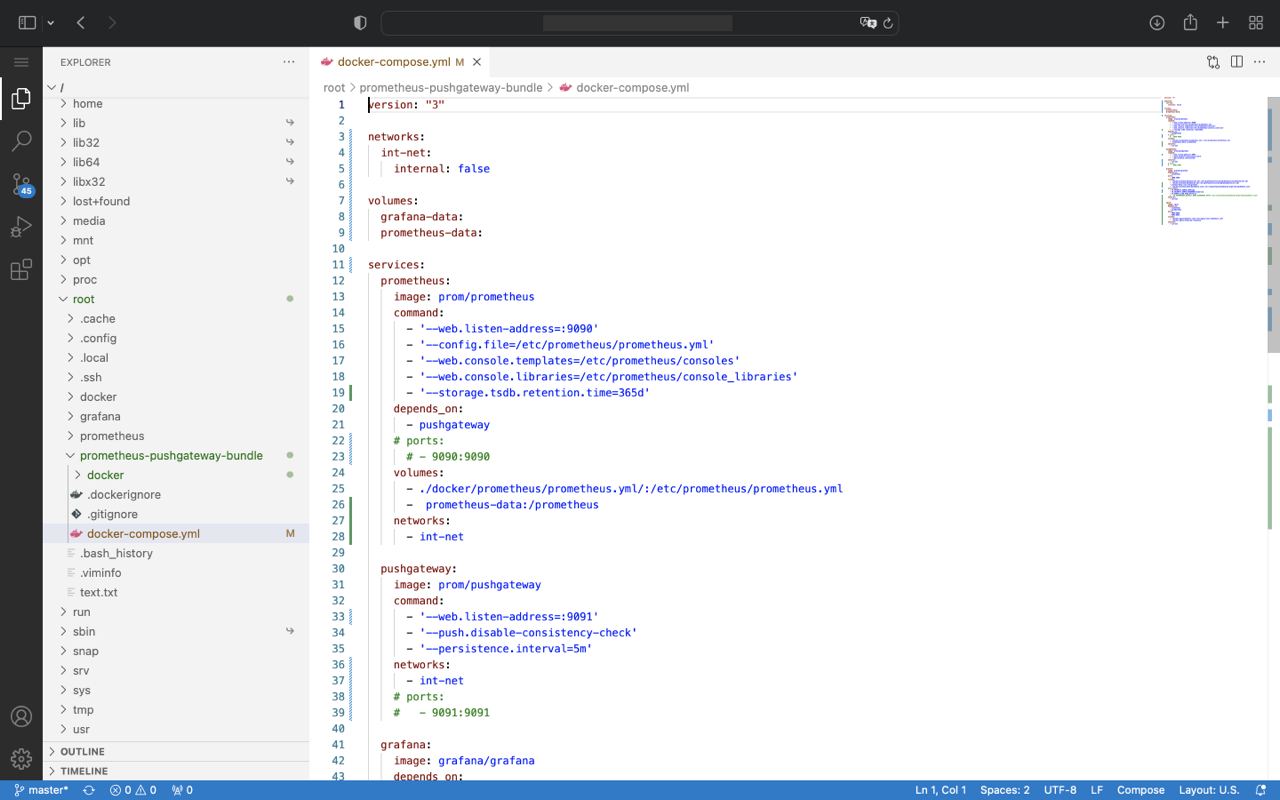The height and width of the screenshot is (800, 1280).
Task: Click Layout: U.S. keyboard layout item
Action: coord(1209,790)
